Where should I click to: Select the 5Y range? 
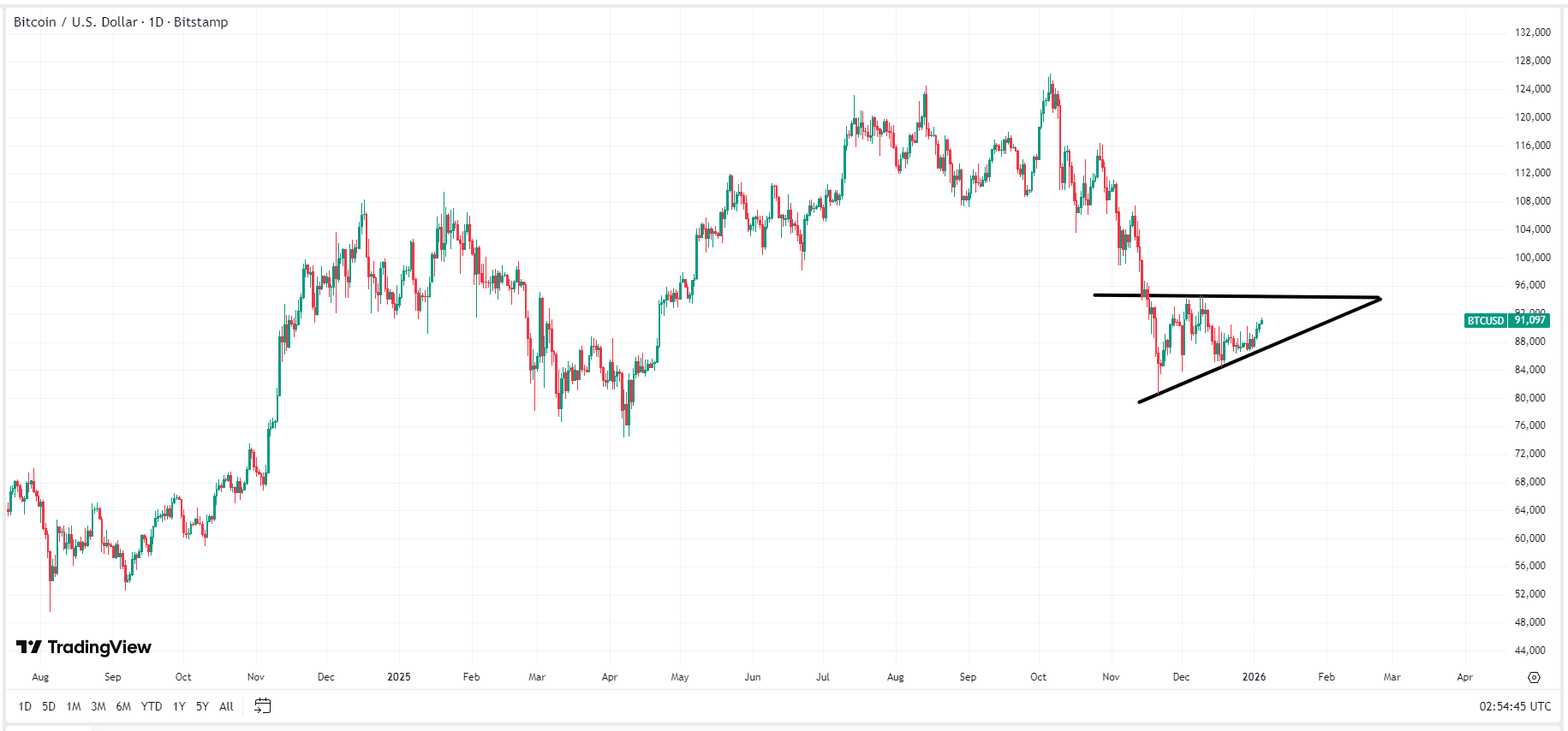202,706
